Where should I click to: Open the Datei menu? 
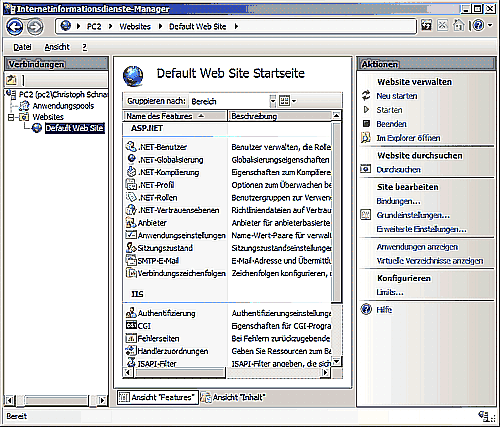pyautogui.click(x=22, y=47)
